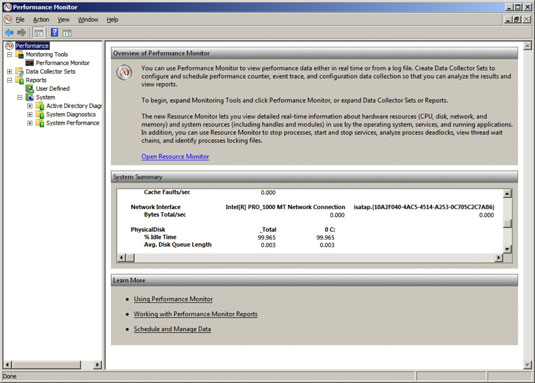Viewport: 535px width, 383px height.
Task: Collapse the System reports node
Action: coord(20,97)
